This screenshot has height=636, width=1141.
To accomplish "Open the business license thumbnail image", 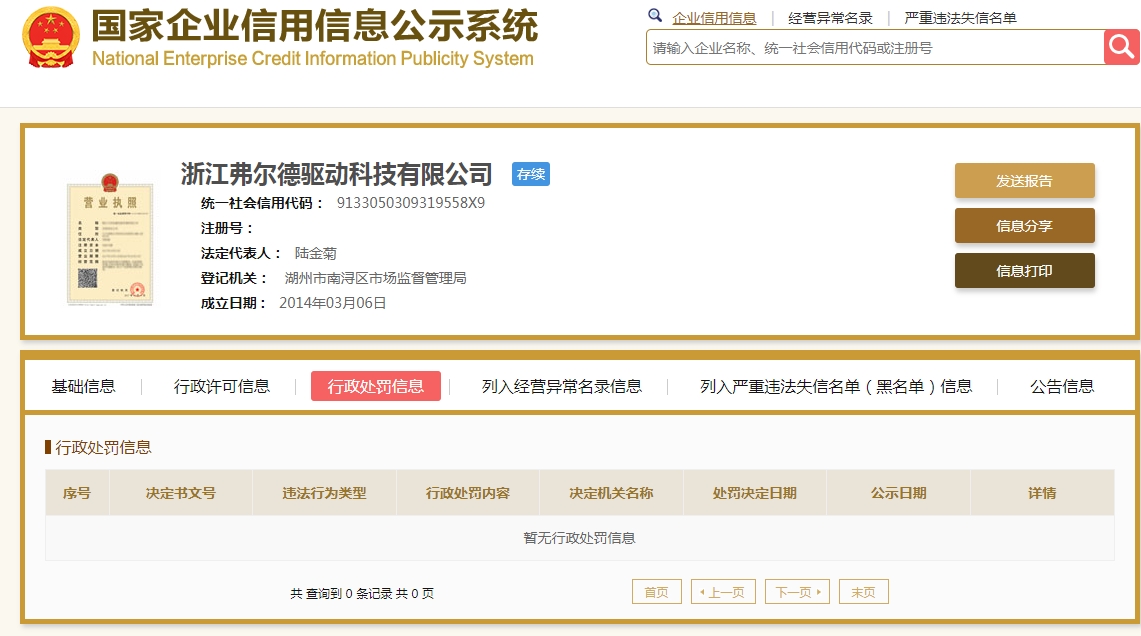I will pos(110,239).
